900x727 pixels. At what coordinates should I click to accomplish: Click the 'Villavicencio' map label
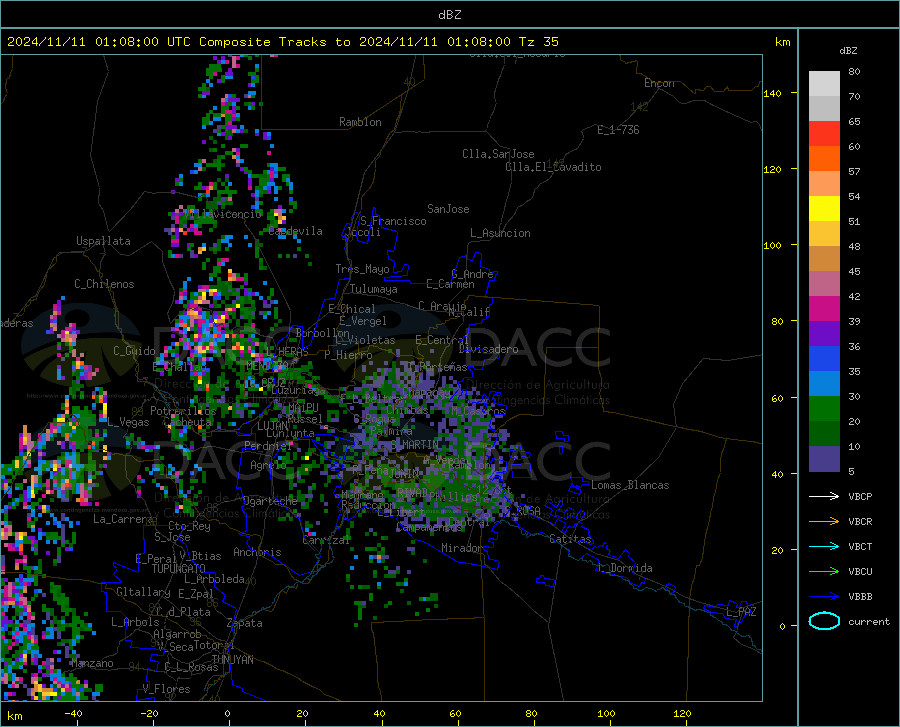pos(223,214)
